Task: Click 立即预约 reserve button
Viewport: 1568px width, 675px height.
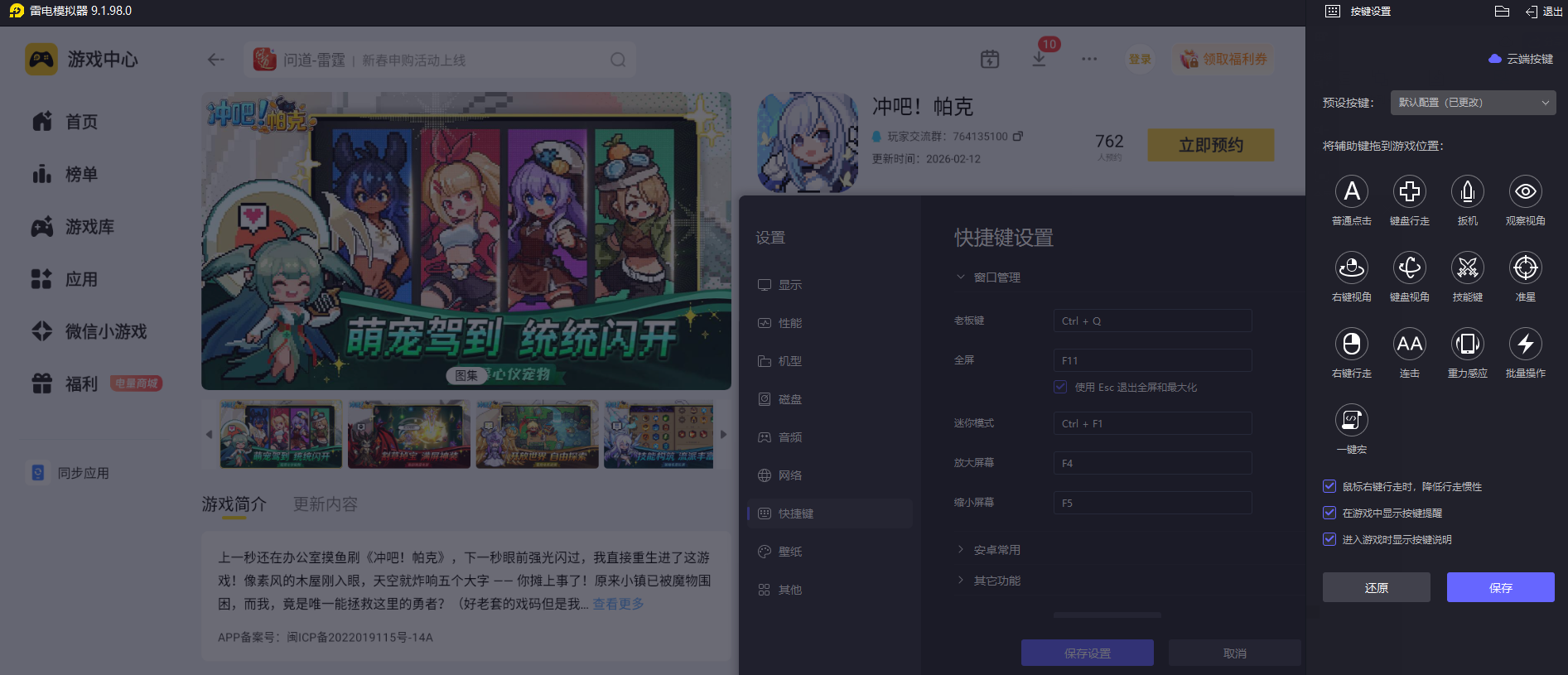Action: [1210, 145]
